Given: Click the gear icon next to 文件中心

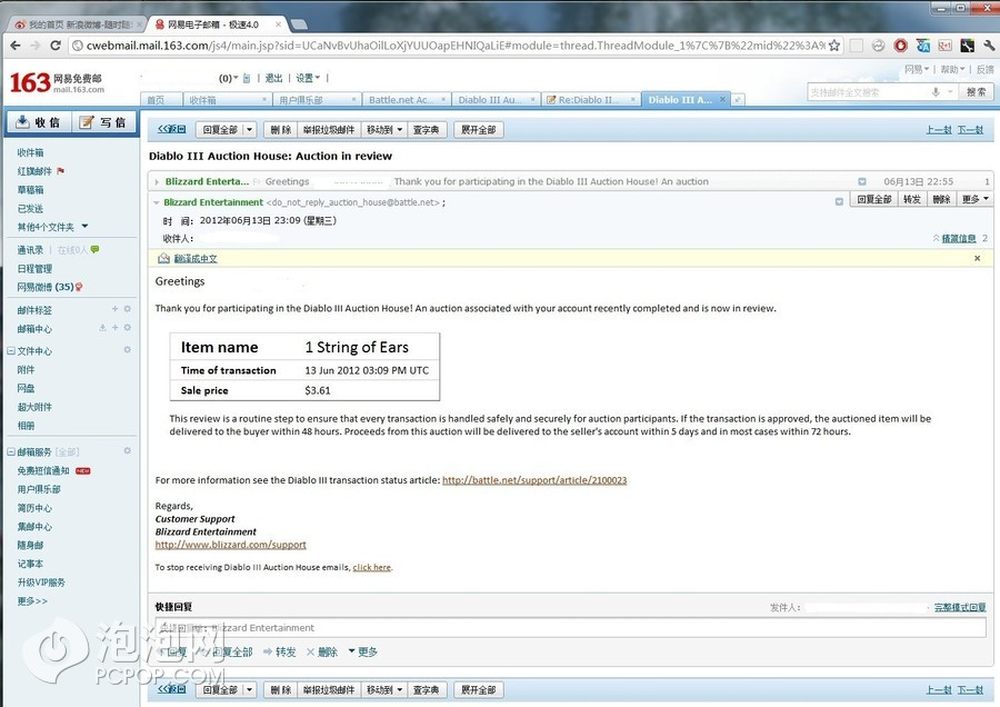Looking at the screenshot, I should (128, 349).
